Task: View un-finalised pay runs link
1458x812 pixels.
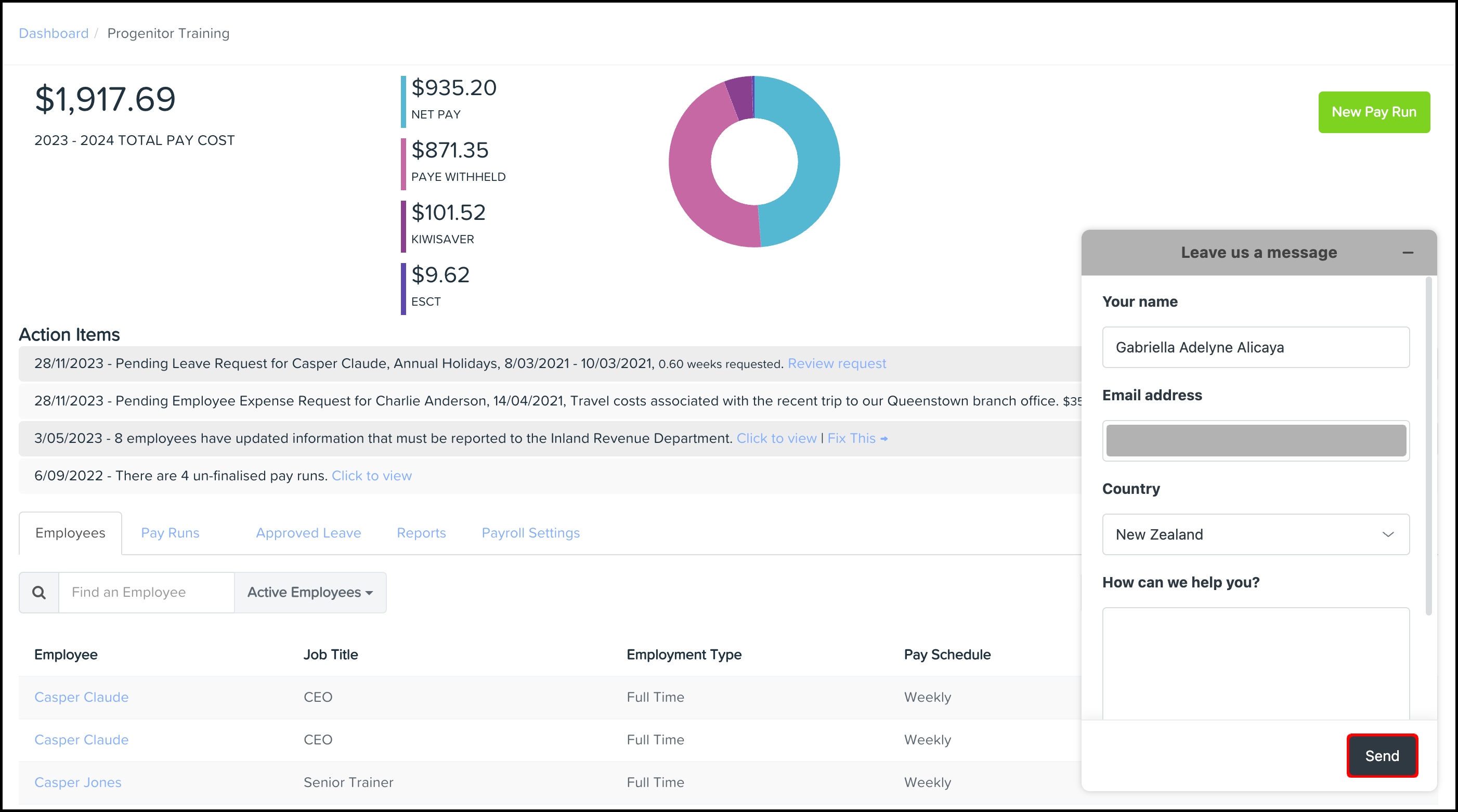Action: point(371,476)
